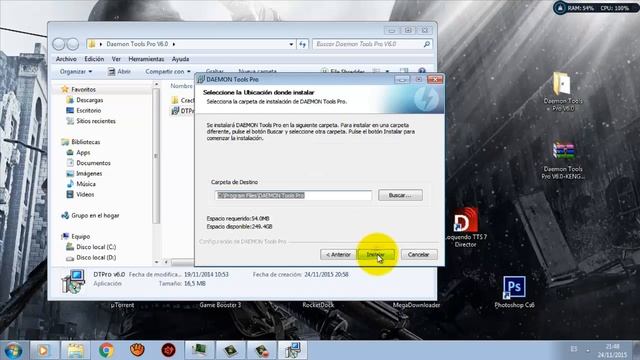Go back with the Anterior button

click(338, 255)
